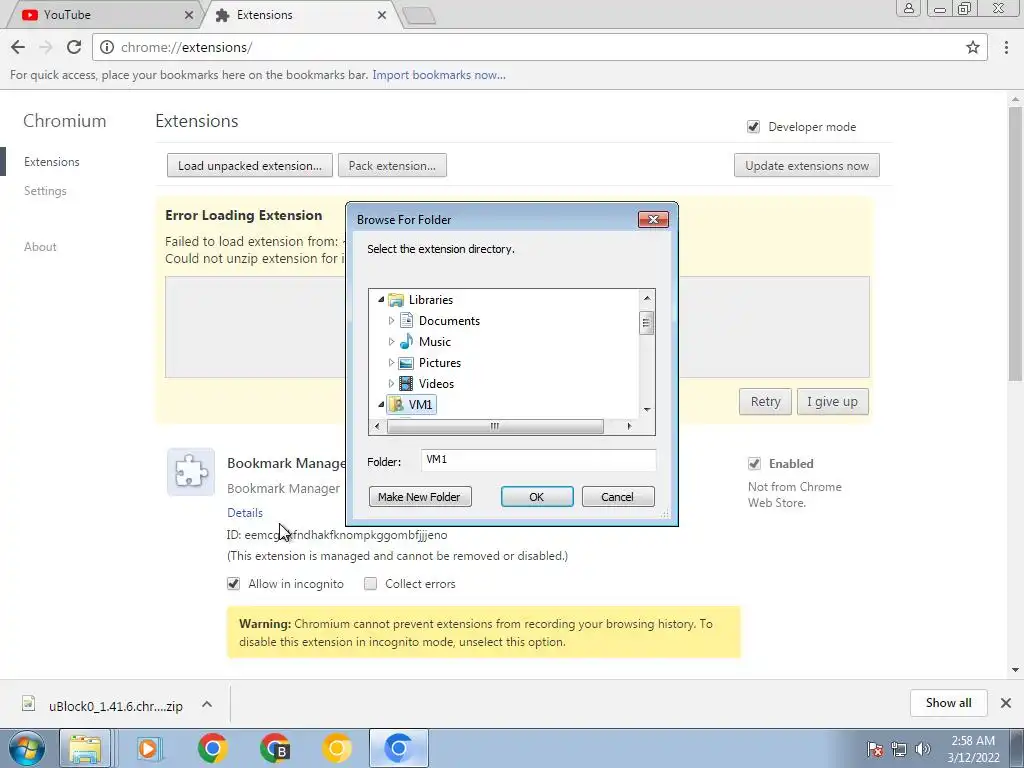
Task: Click the user profile icon in title bar
Action: coord(908,8)
